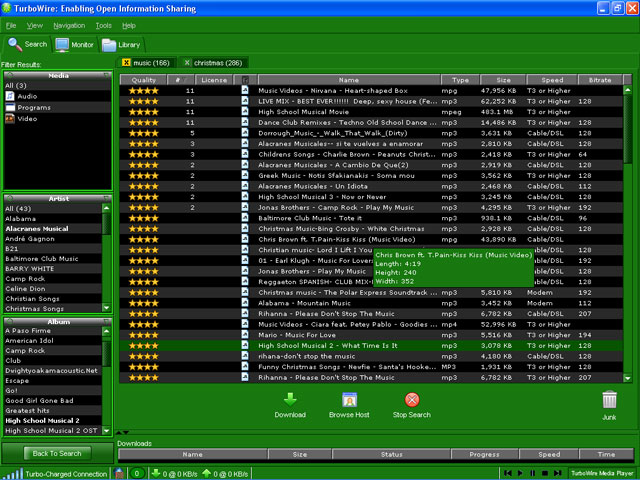
Task: Filter results by Video media type
Action: (27, 118)
